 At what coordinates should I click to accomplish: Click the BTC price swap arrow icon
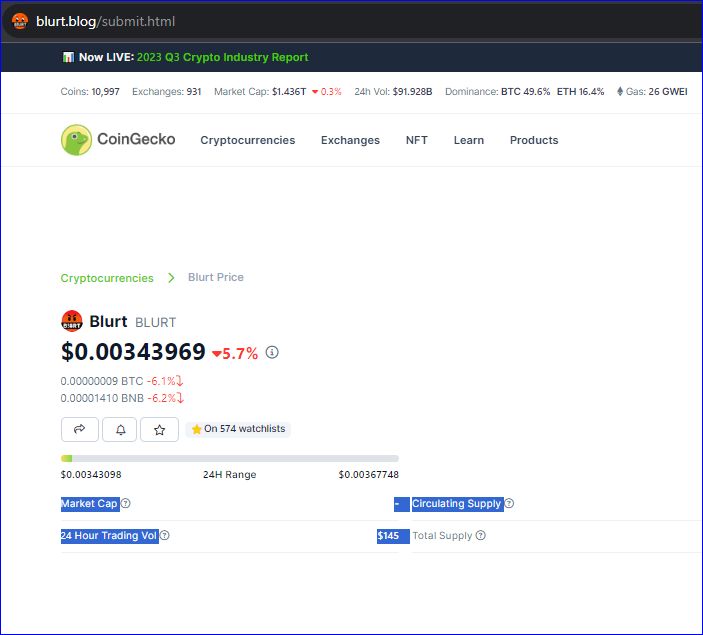[179, 381]
